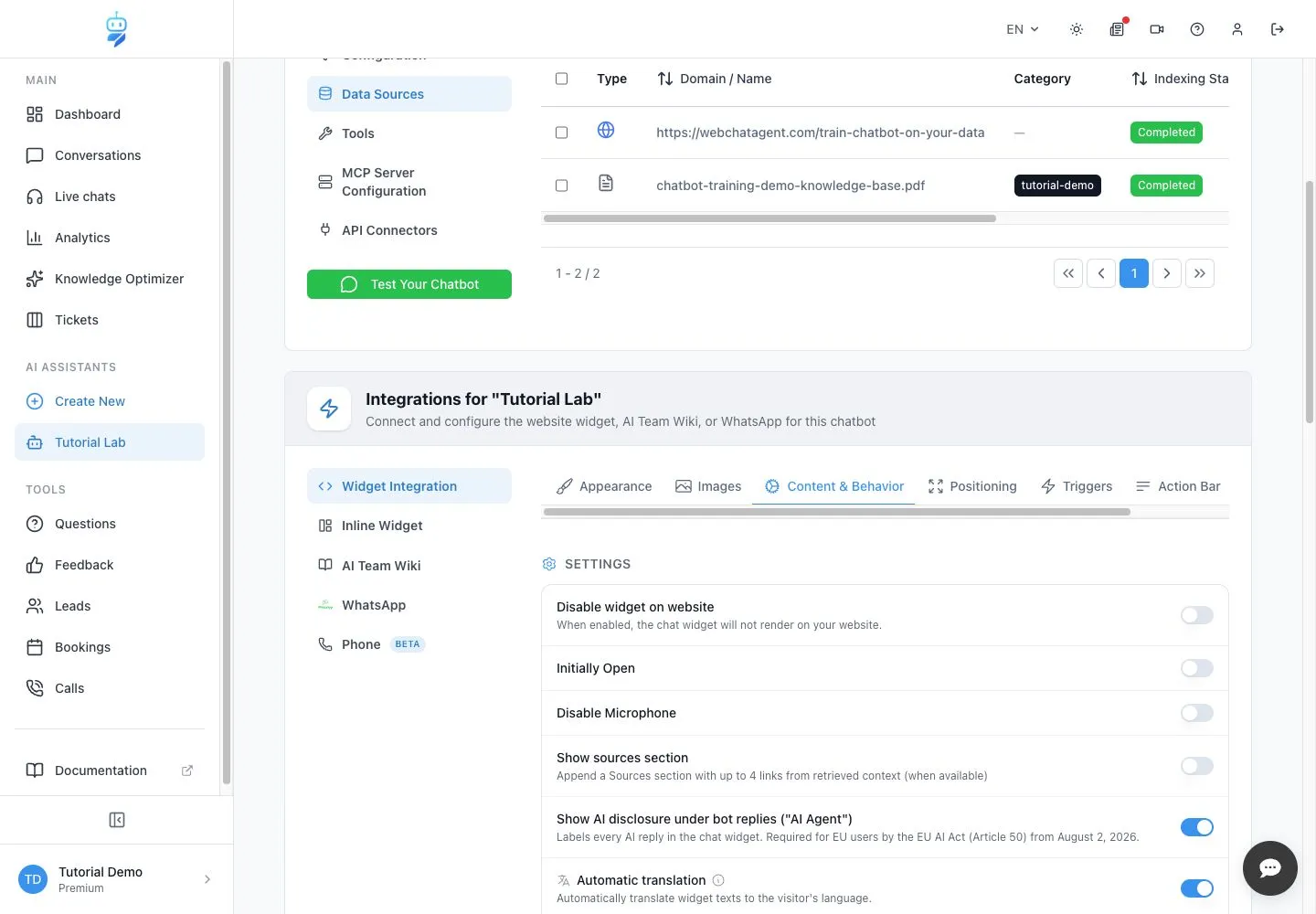The height and width of the screenshot is (914, 1316).
Task: Open Analytics page
Action: [x=110, y=238]
